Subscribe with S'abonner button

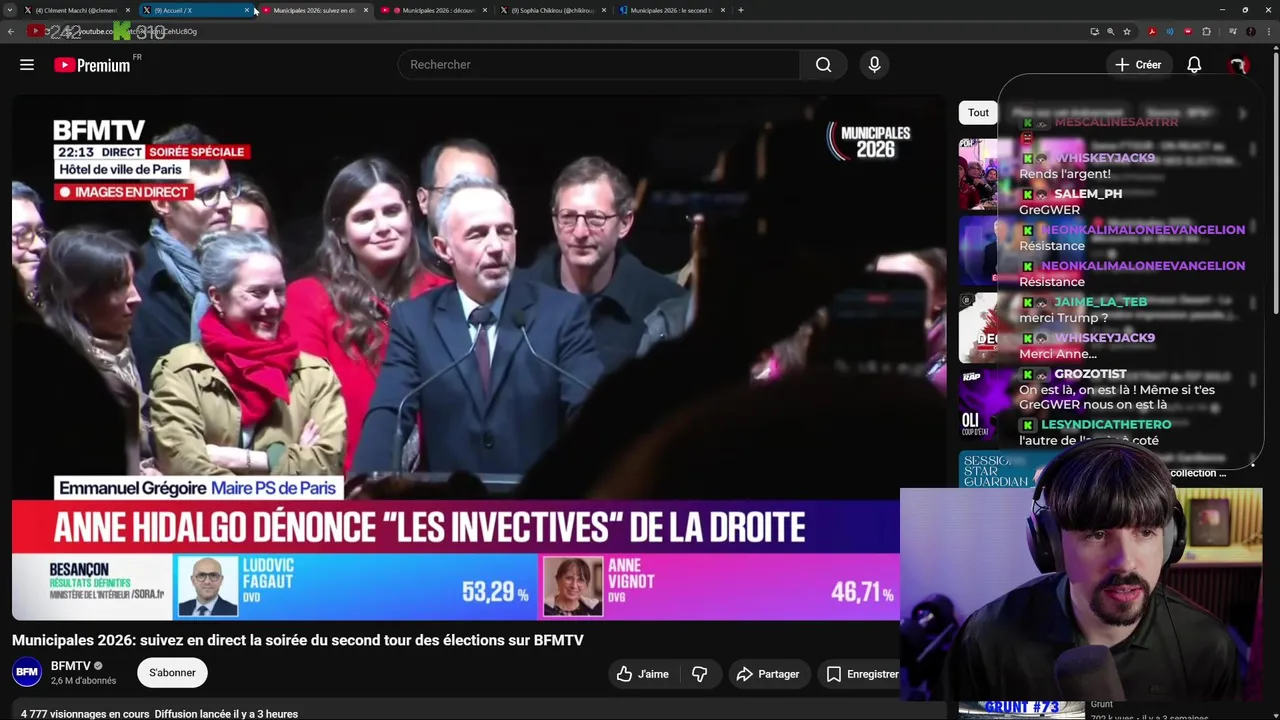(x=172, y=673)
